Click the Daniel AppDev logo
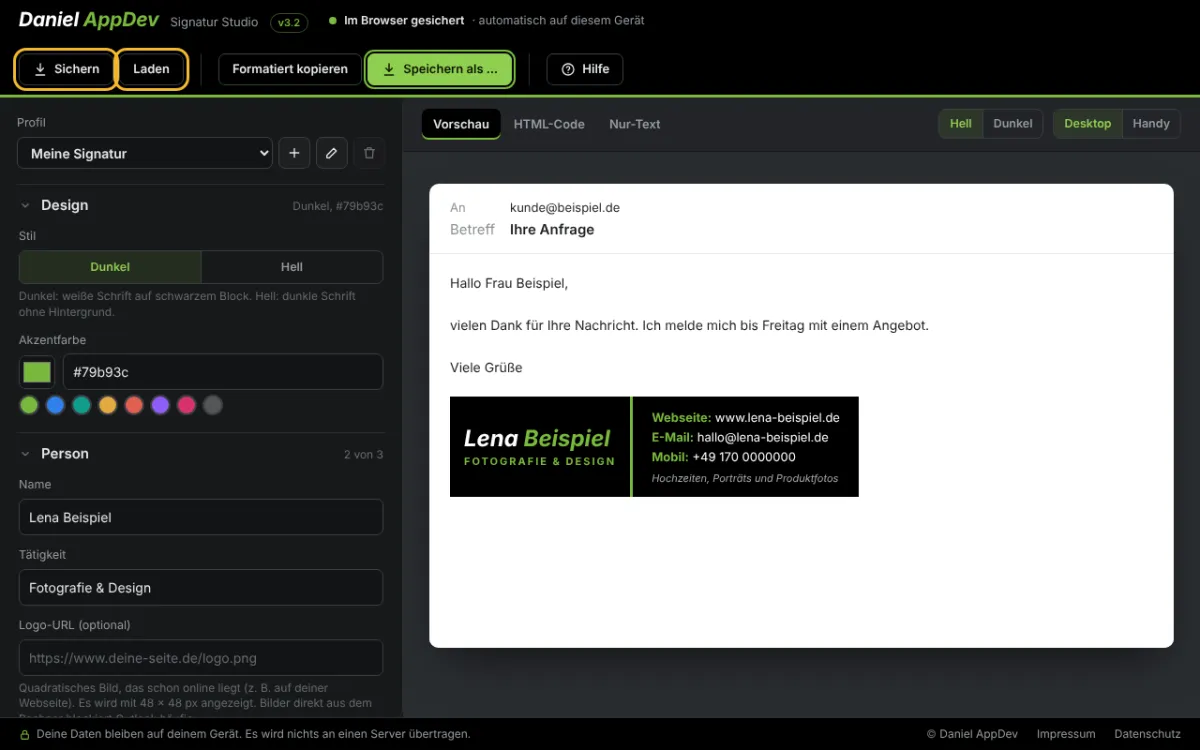This screenshot has height=750, width=1200. click(x=88, y=20)
